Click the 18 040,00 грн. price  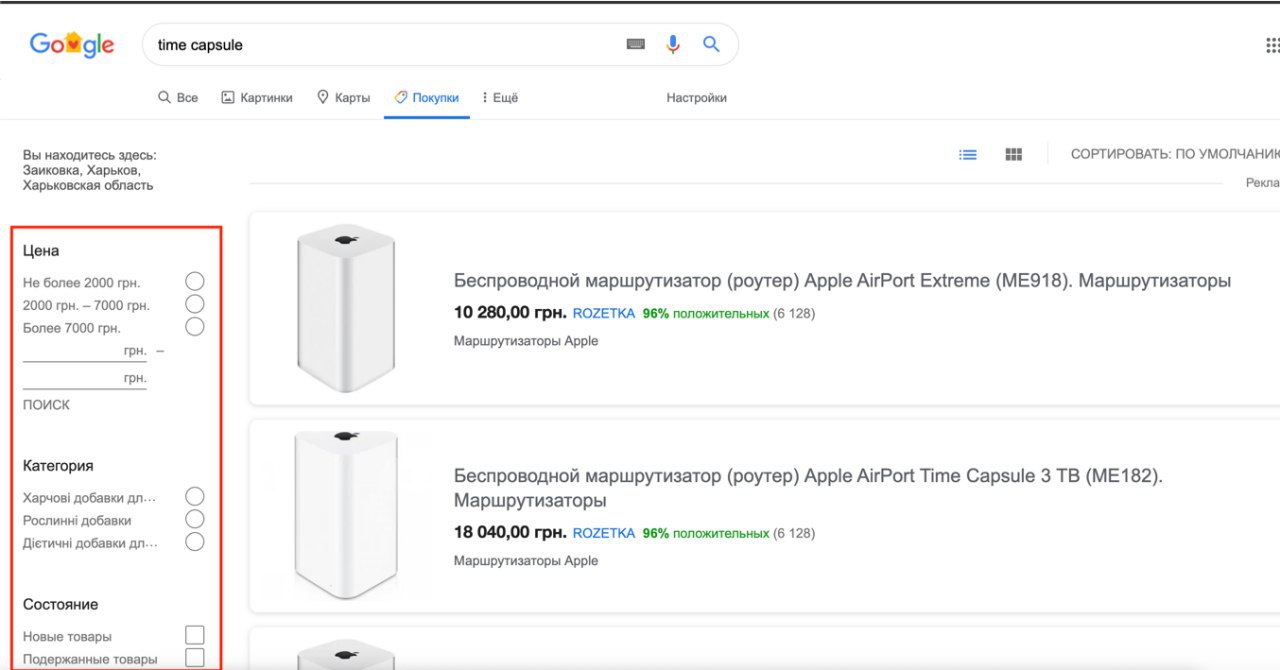[510, 533]
